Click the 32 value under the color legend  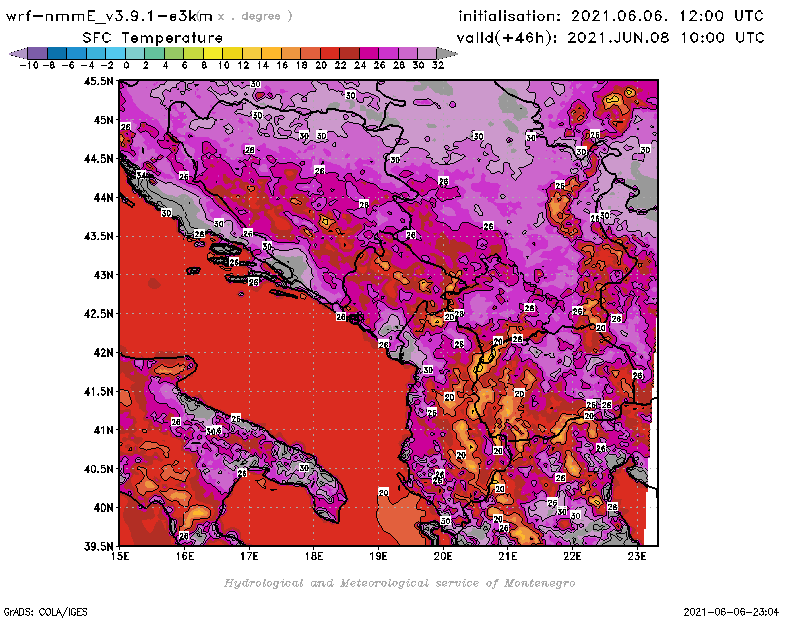click(438, 65)
